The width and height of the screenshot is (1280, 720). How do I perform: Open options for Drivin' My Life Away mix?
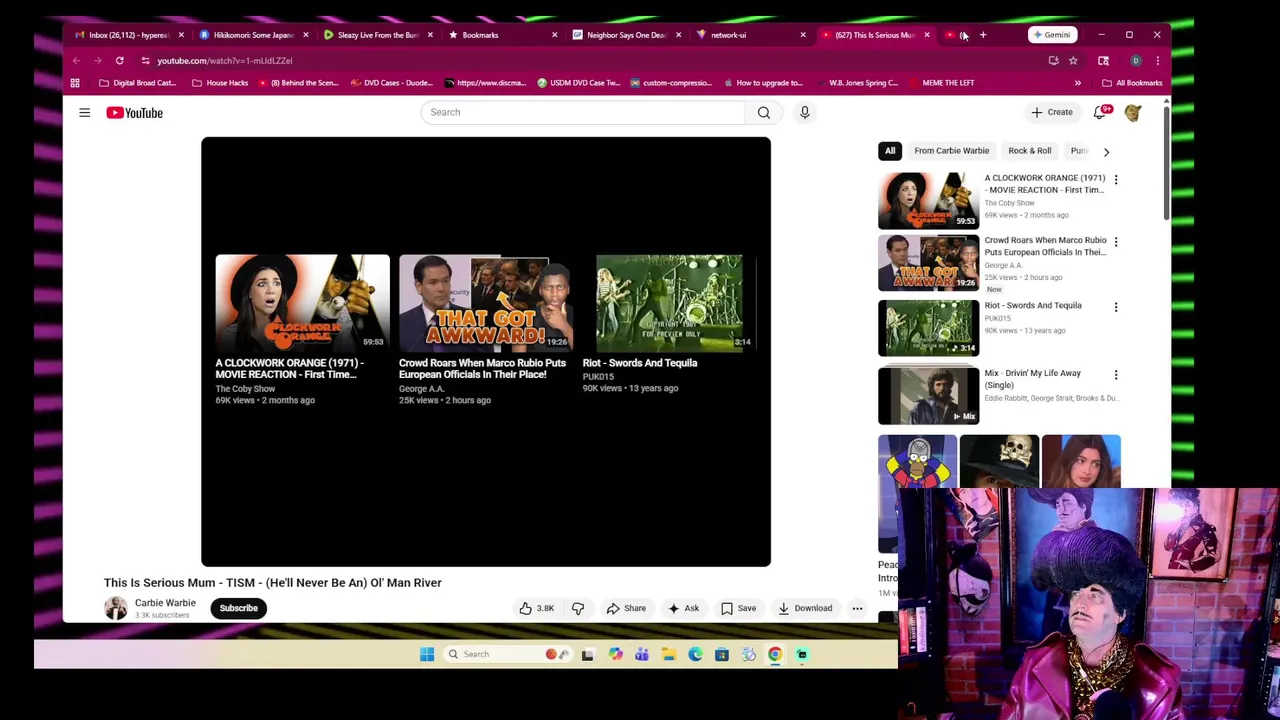click(x=1116, y=375)
